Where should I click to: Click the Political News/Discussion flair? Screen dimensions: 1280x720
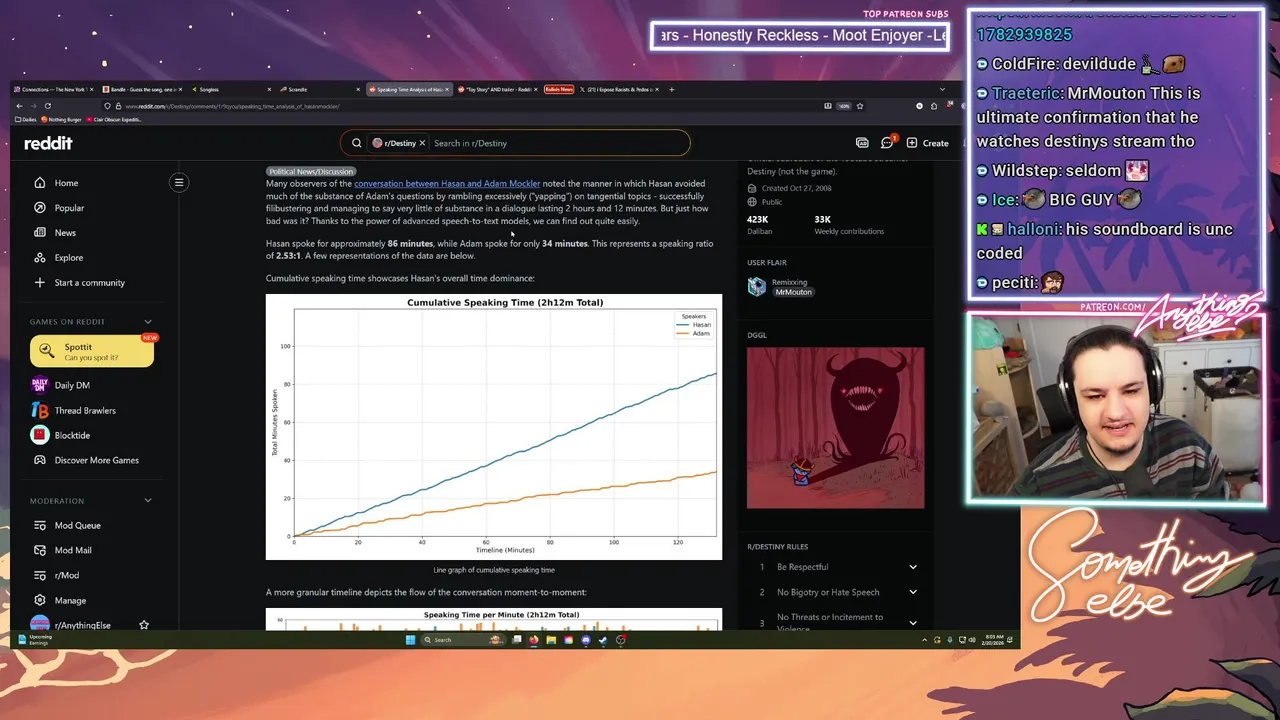[311, 171]
